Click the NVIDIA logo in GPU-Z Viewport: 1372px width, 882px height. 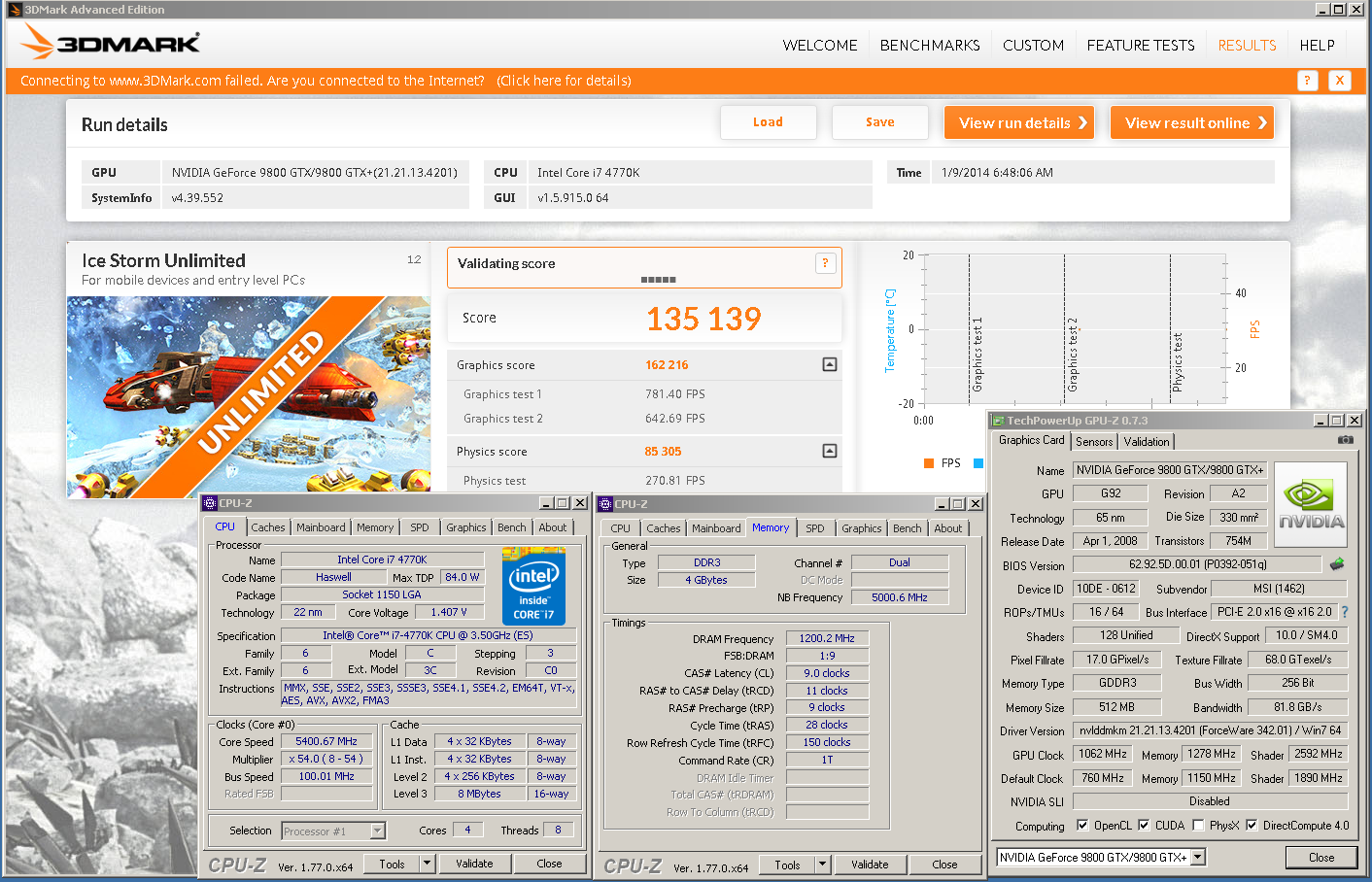tap(1310, 505)
